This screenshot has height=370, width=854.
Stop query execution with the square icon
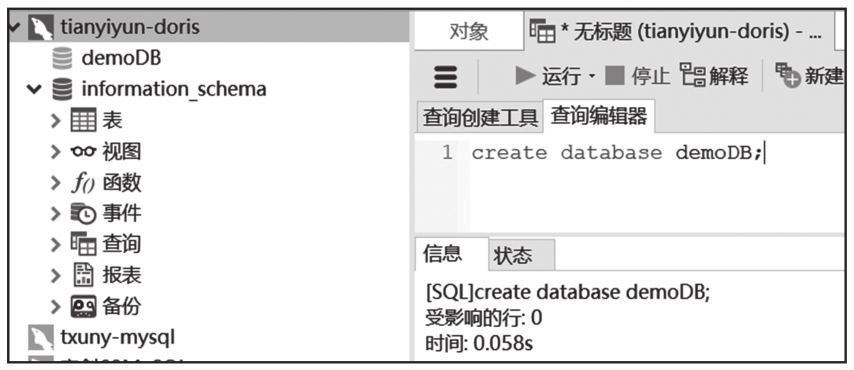pos(615,76)
